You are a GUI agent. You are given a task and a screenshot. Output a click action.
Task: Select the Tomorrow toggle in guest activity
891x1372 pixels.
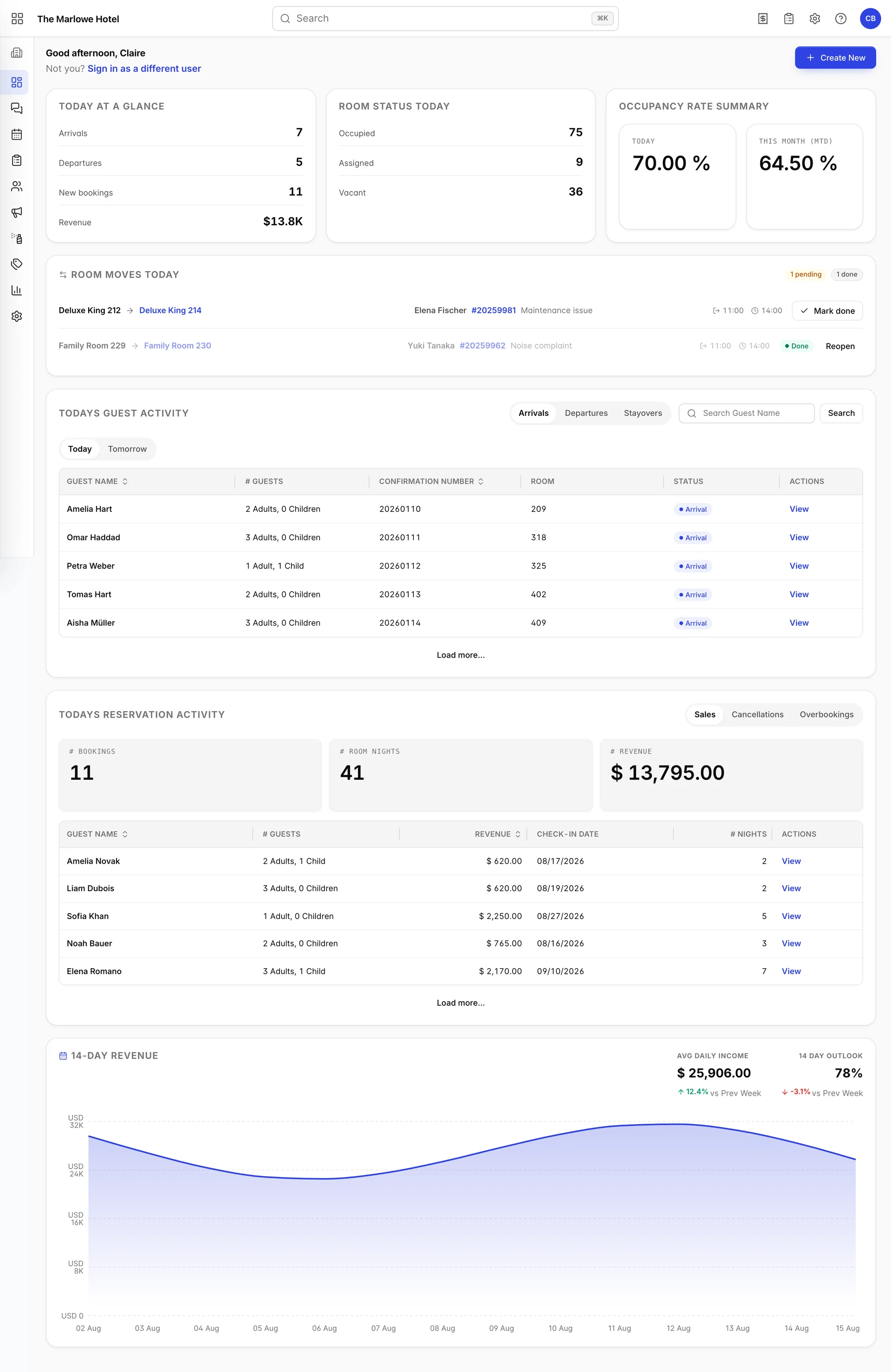pyautogui.click(x=127, y=449)
